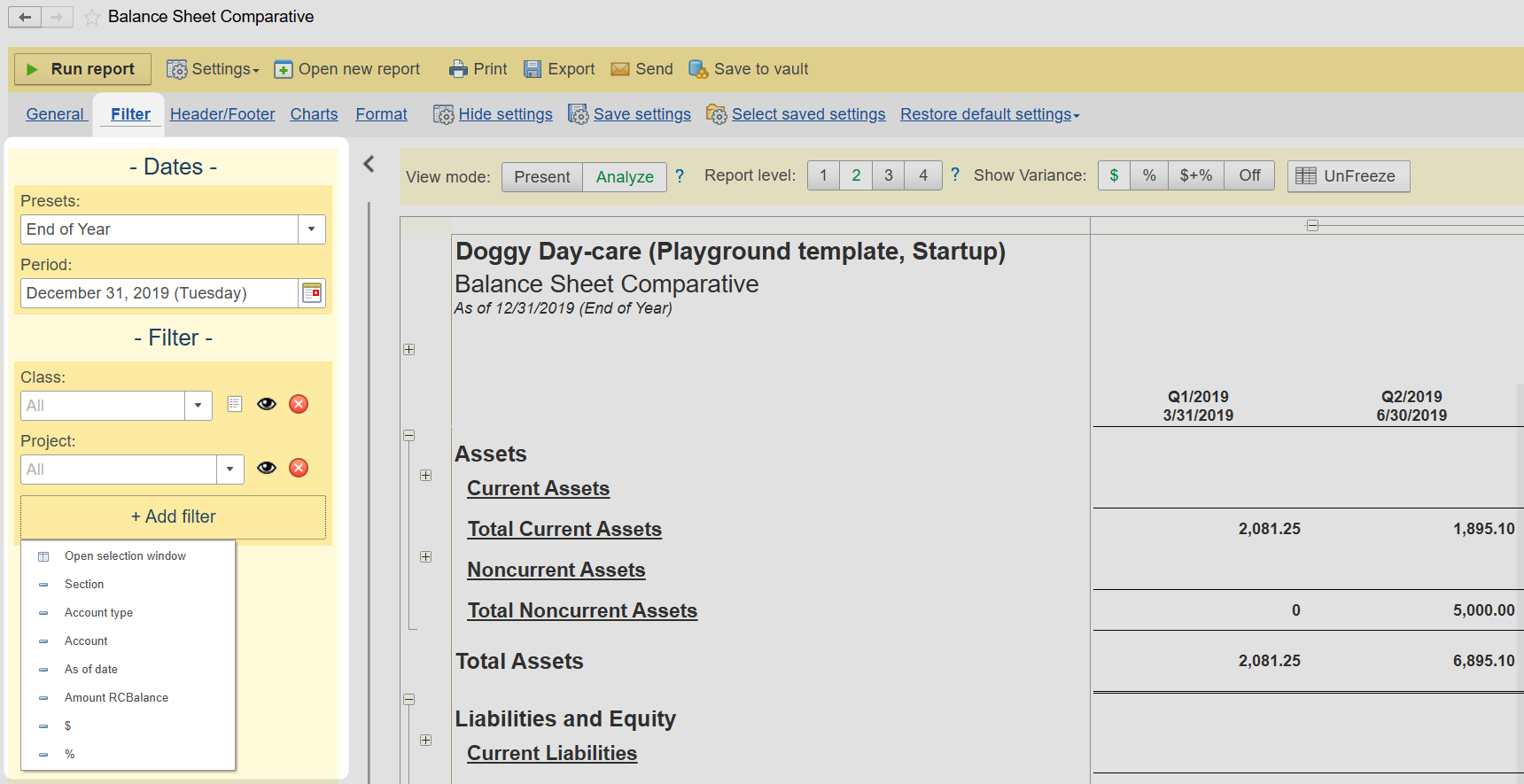Open the Presets End of Year dropdown
This screenshot has width=1524, height=784.
[x=311, y=229]
